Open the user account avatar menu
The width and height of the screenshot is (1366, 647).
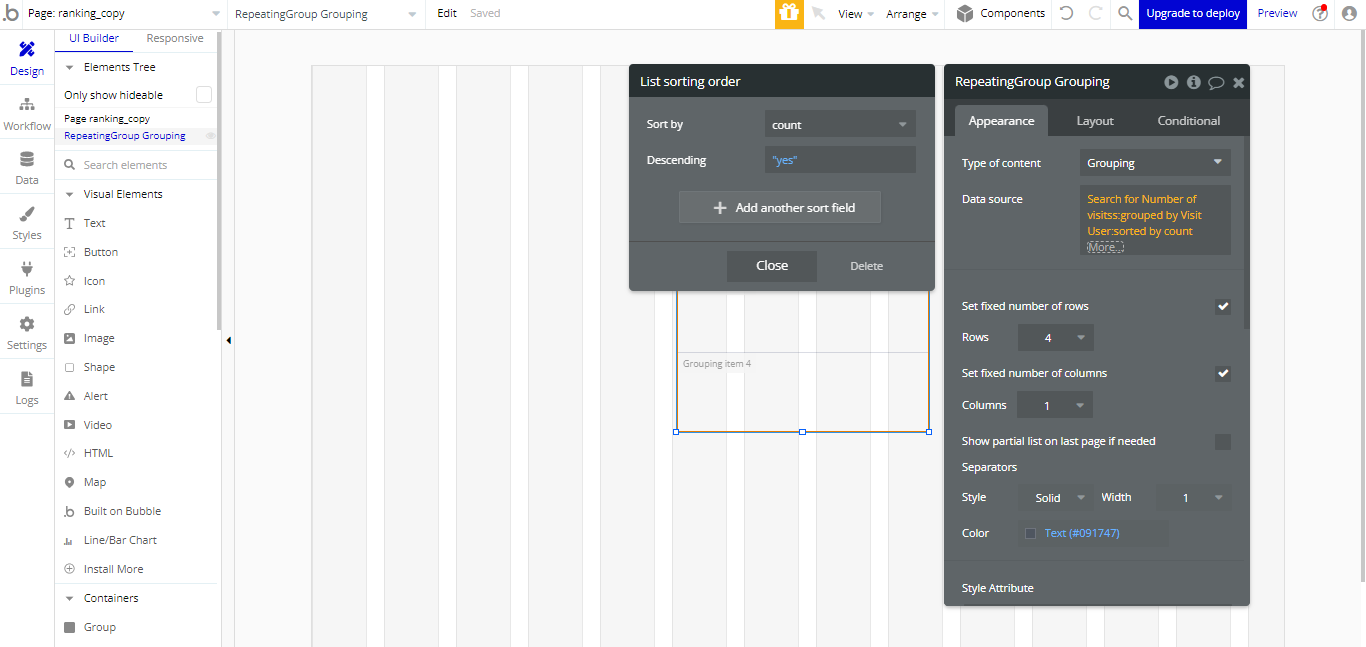click(x=1348, y=14)
